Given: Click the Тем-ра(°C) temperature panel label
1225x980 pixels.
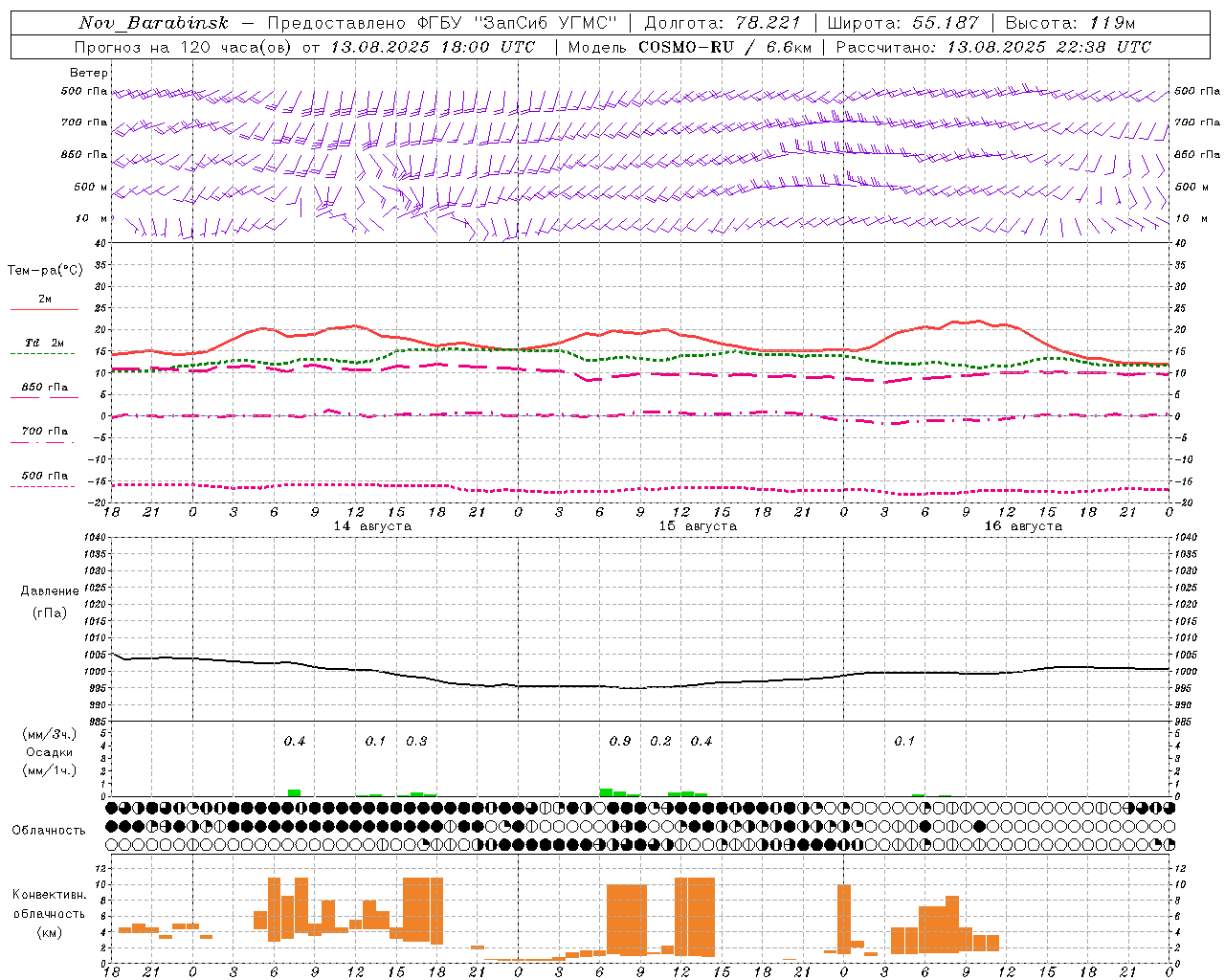Looking at the screenshot, I should [45, 271].
